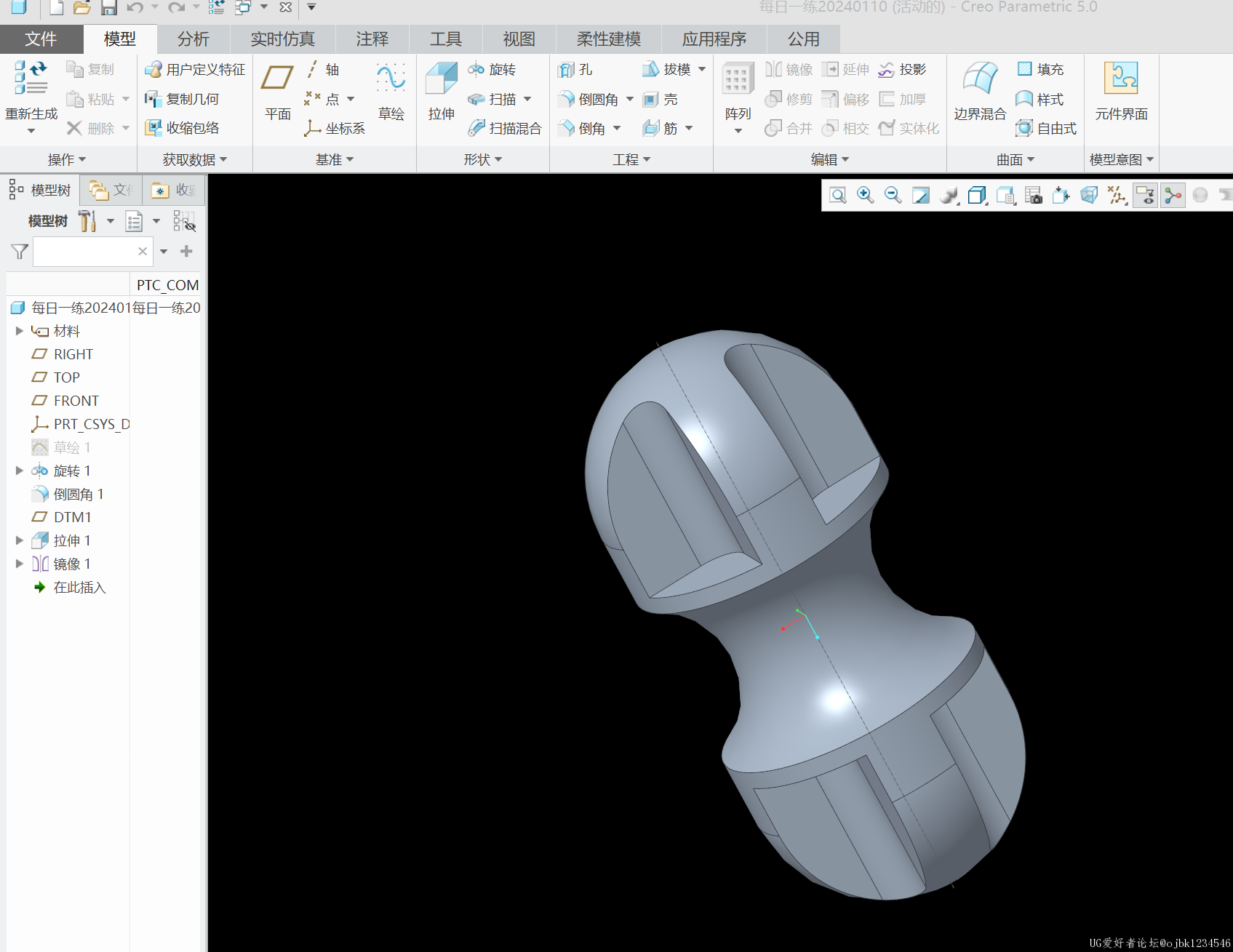Select the 拉伸 extrude tool
This screenshot has height=952, width=1233.
[x=441, y=91]
